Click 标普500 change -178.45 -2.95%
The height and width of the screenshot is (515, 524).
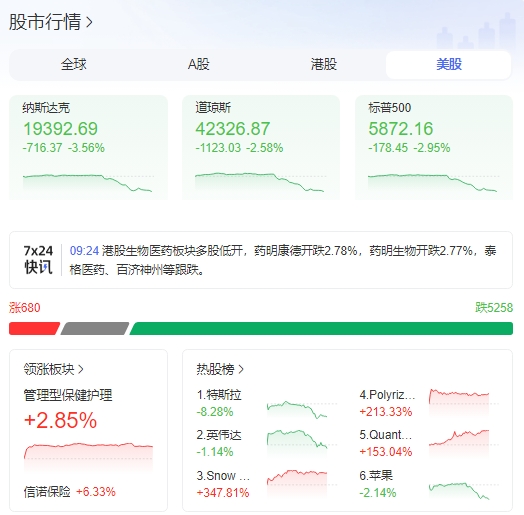[x=409, y=148]
